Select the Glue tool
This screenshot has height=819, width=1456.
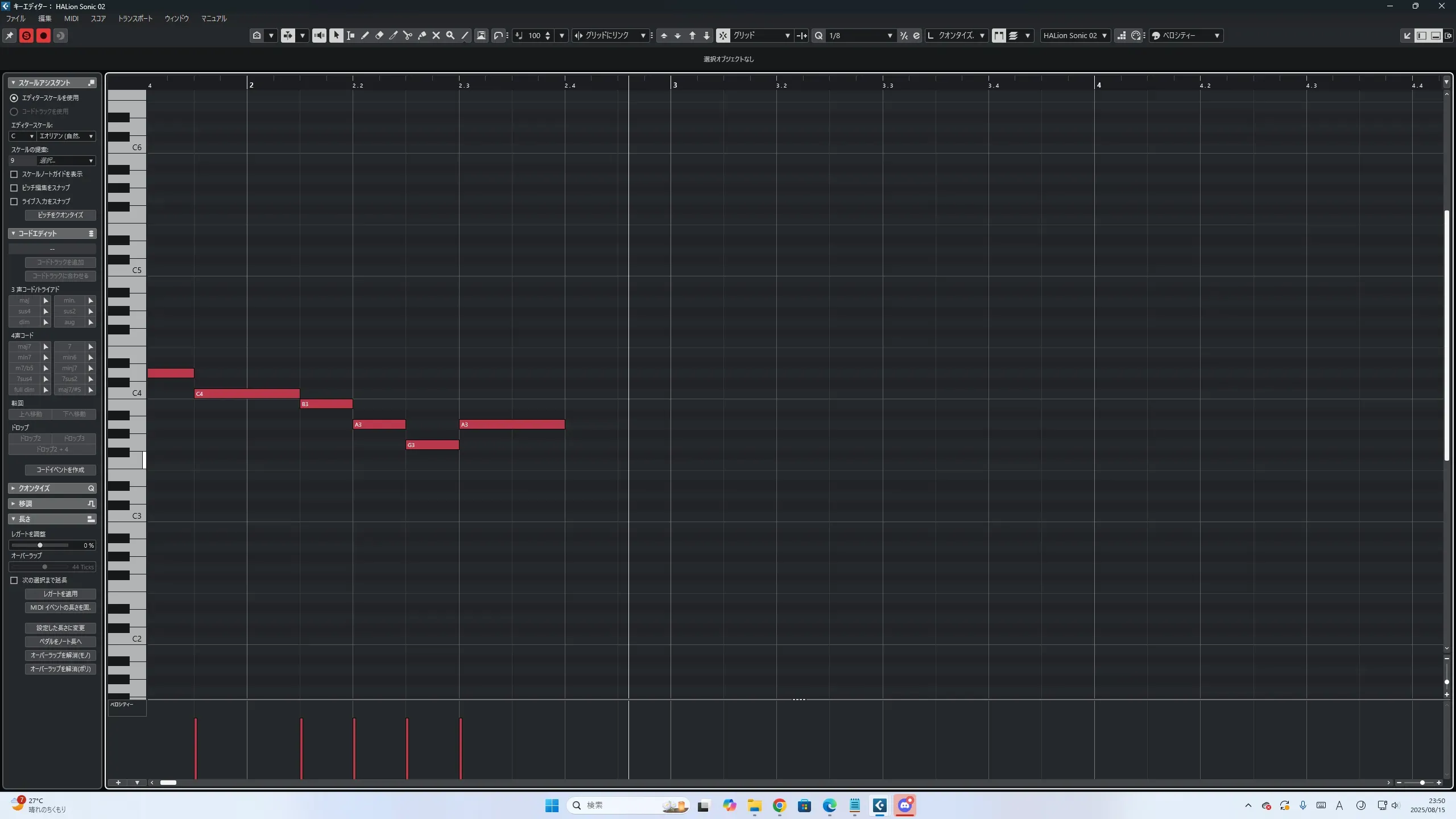point(422,35)
